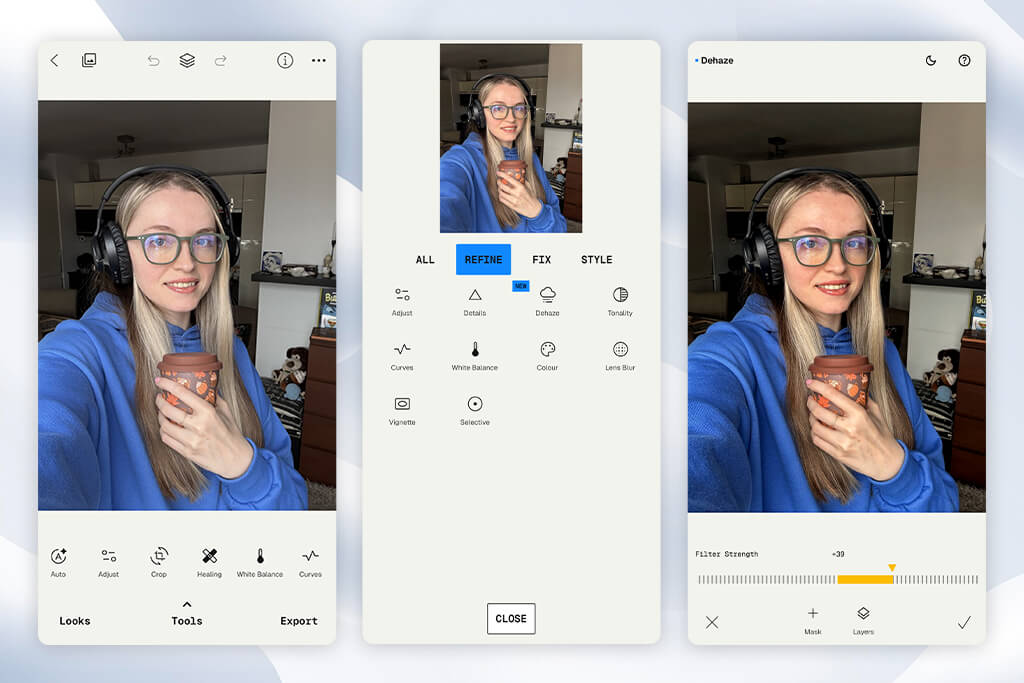
Task: Select the Healing tool
Action: [209, 562]
